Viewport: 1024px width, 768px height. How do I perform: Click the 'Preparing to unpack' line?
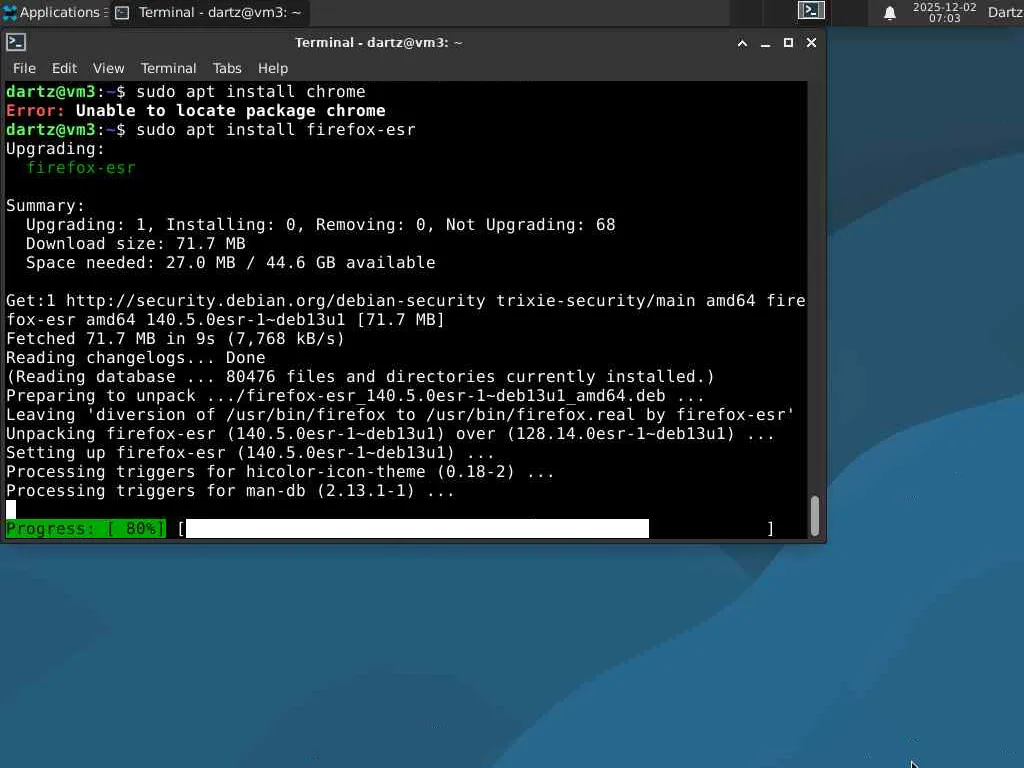pos(355,396)
